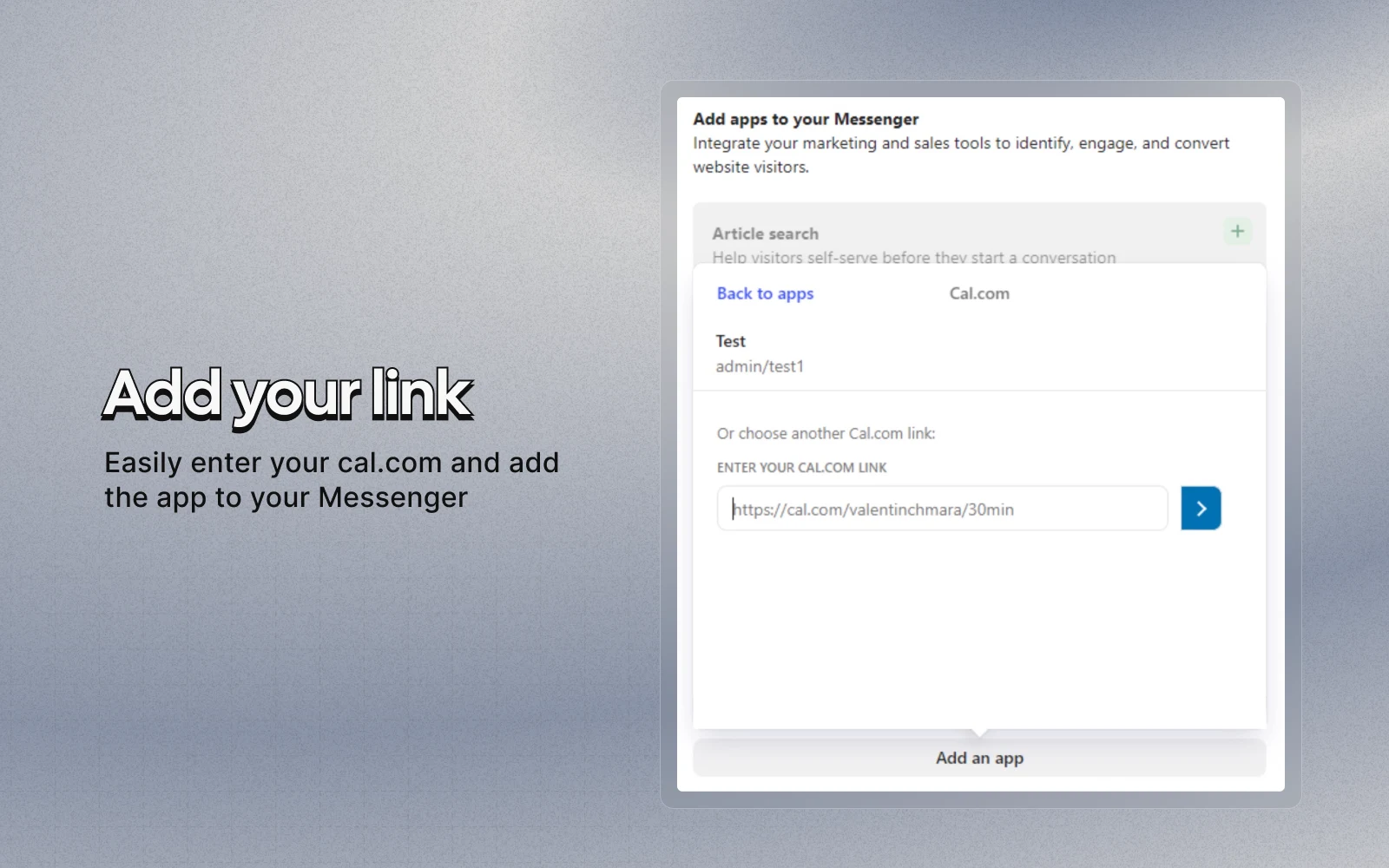Click the Add apps to your Messenger heading

click(x=804, y=119)
